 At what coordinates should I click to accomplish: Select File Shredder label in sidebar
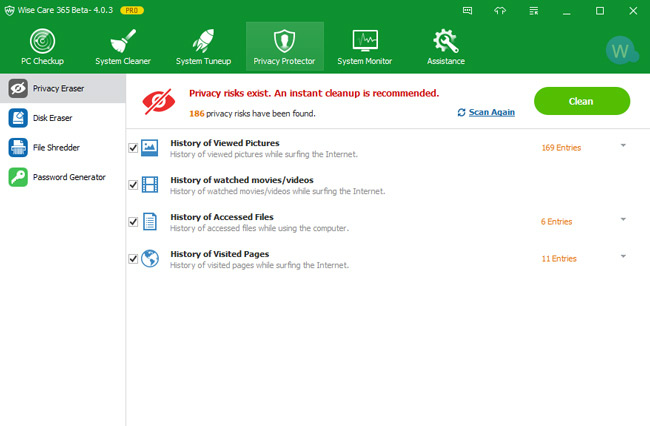tap(56, 148)
